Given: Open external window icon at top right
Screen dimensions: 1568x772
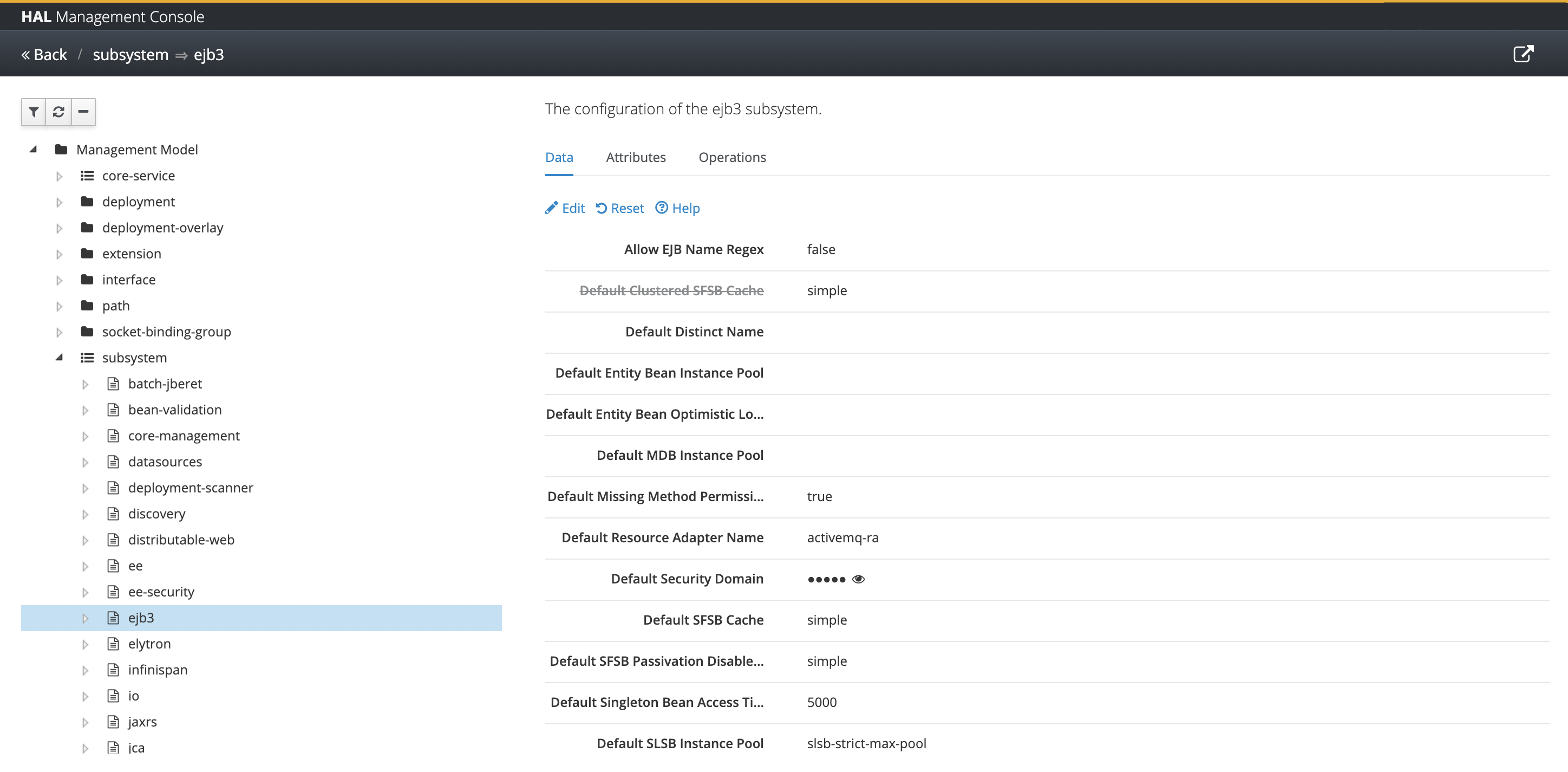Looking at the screenshot, I should pyautogui.click(x=1523, y=54).
